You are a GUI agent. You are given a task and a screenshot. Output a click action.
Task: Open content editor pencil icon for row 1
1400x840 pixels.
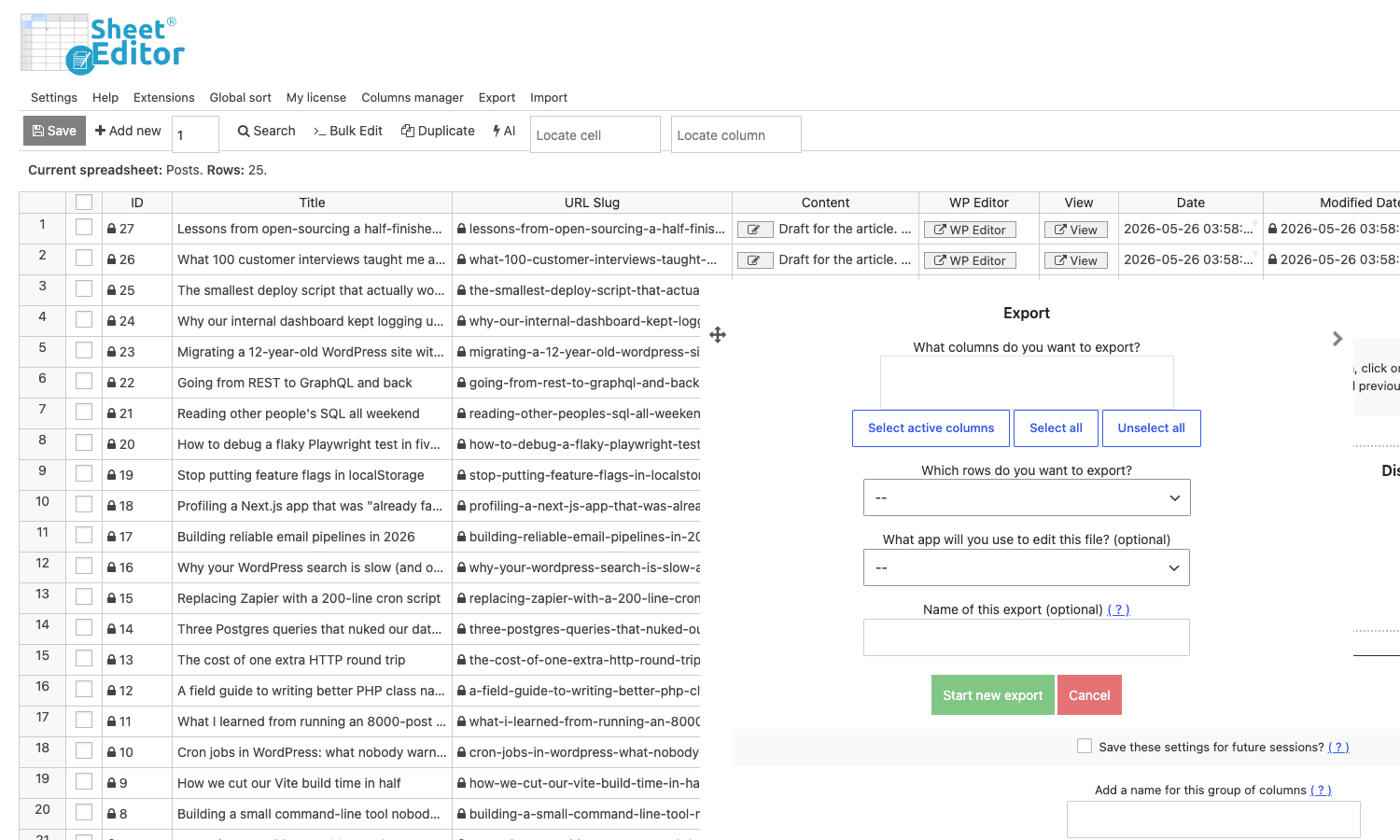pyautogui.click(x=754, y=230)
